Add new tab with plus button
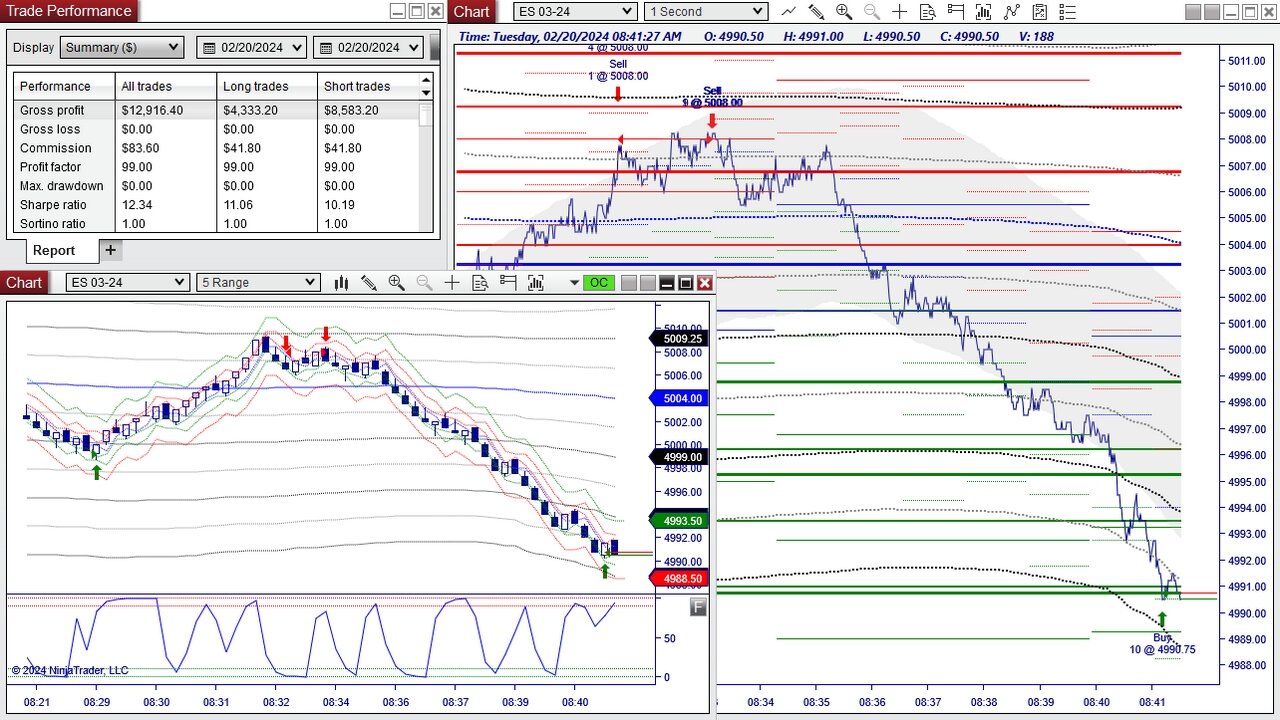This screenshot has width=1280, height=720. pos(111,250)
